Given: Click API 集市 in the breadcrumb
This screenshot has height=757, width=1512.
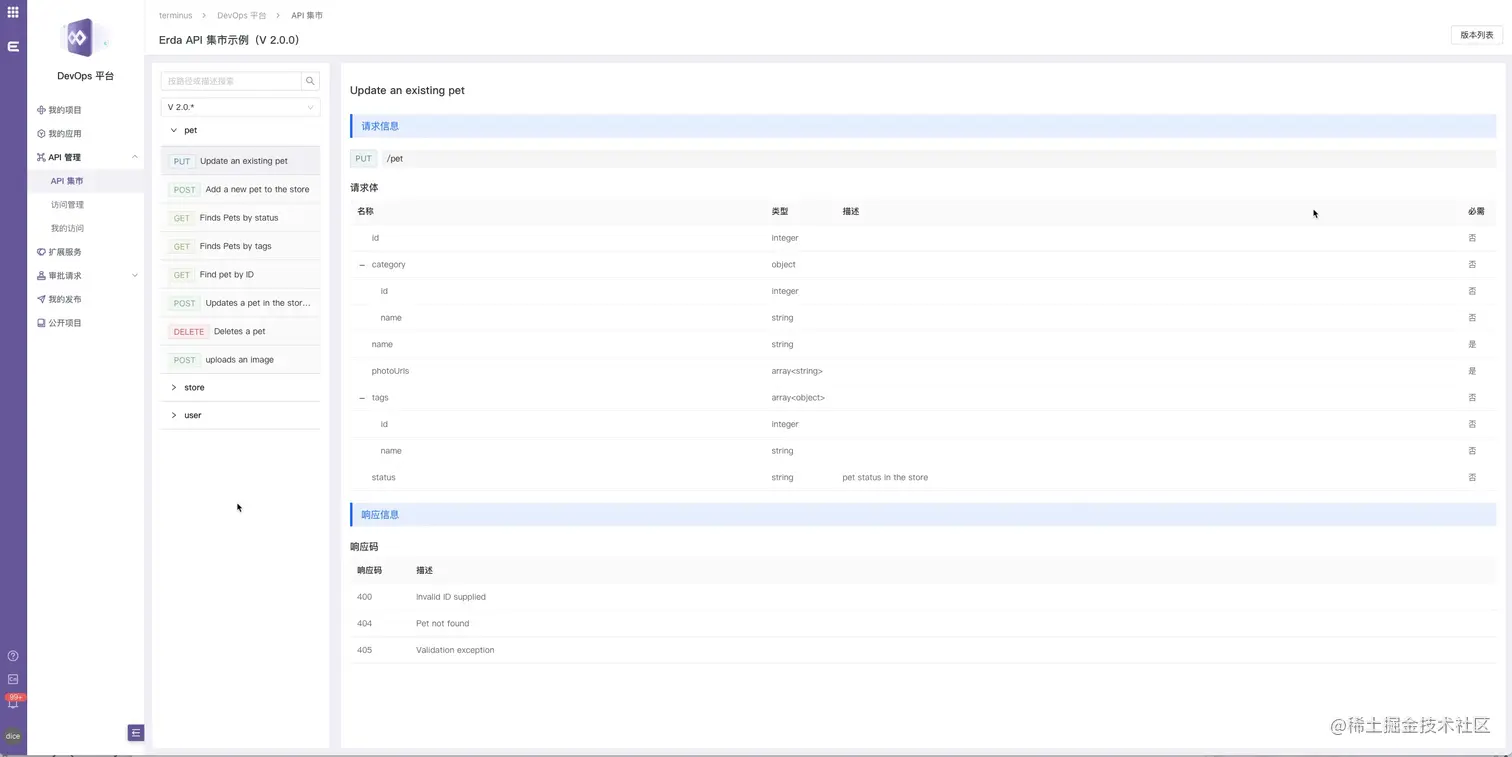Looking at the screenshot, I should [x=307, y=16].
